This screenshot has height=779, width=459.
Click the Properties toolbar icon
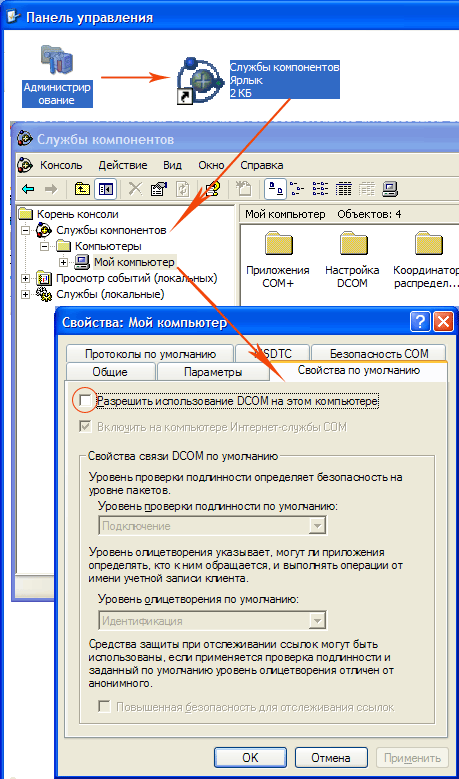pyautogui.click(x=158, y=189)
